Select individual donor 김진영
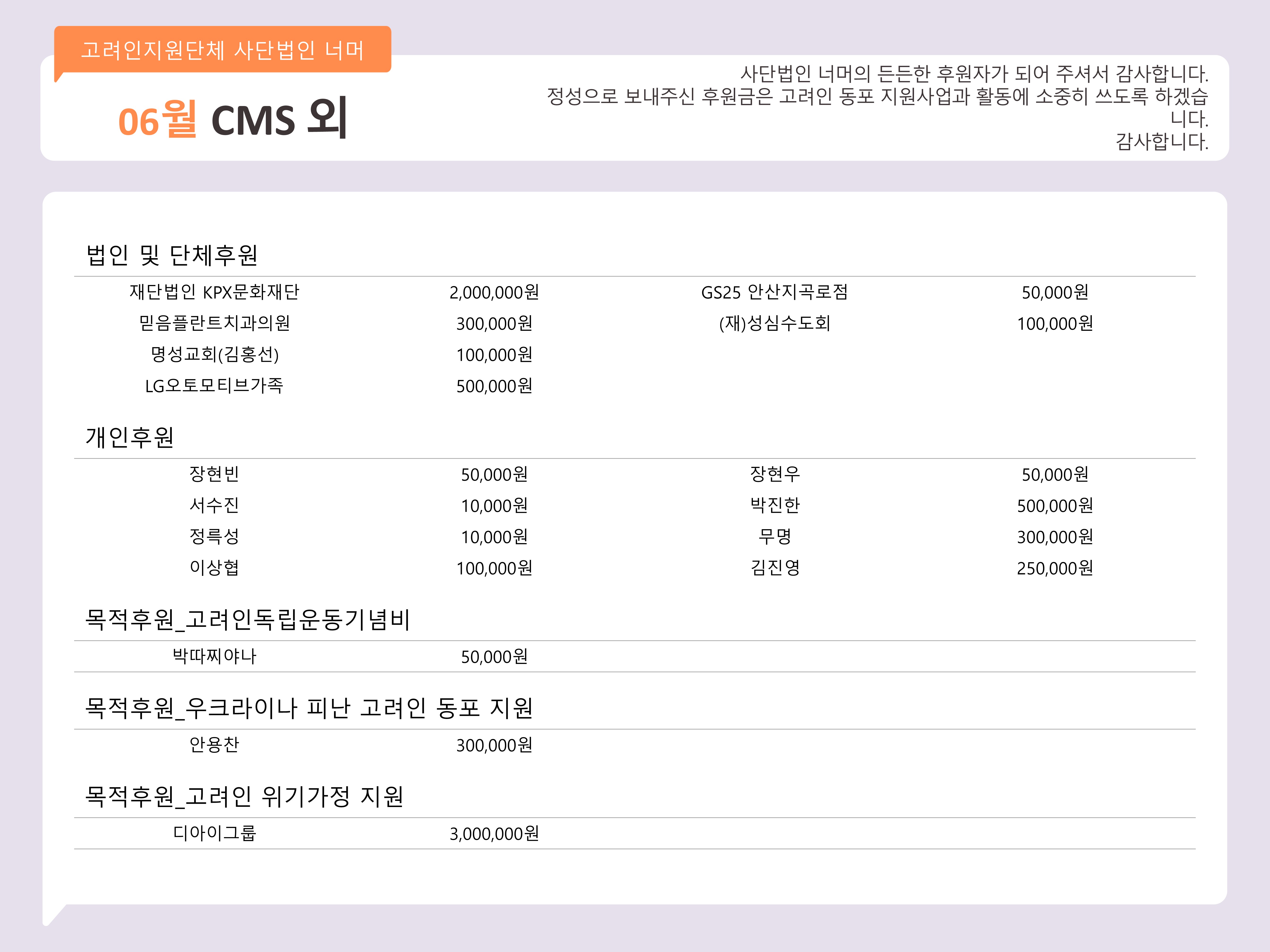Screen dimensions: 1270x952 [775, 568]
